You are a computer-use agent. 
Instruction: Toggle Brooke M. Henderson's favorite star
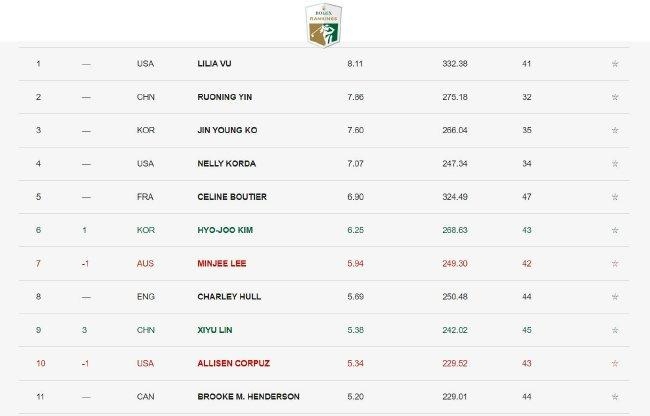pos(615,396)
